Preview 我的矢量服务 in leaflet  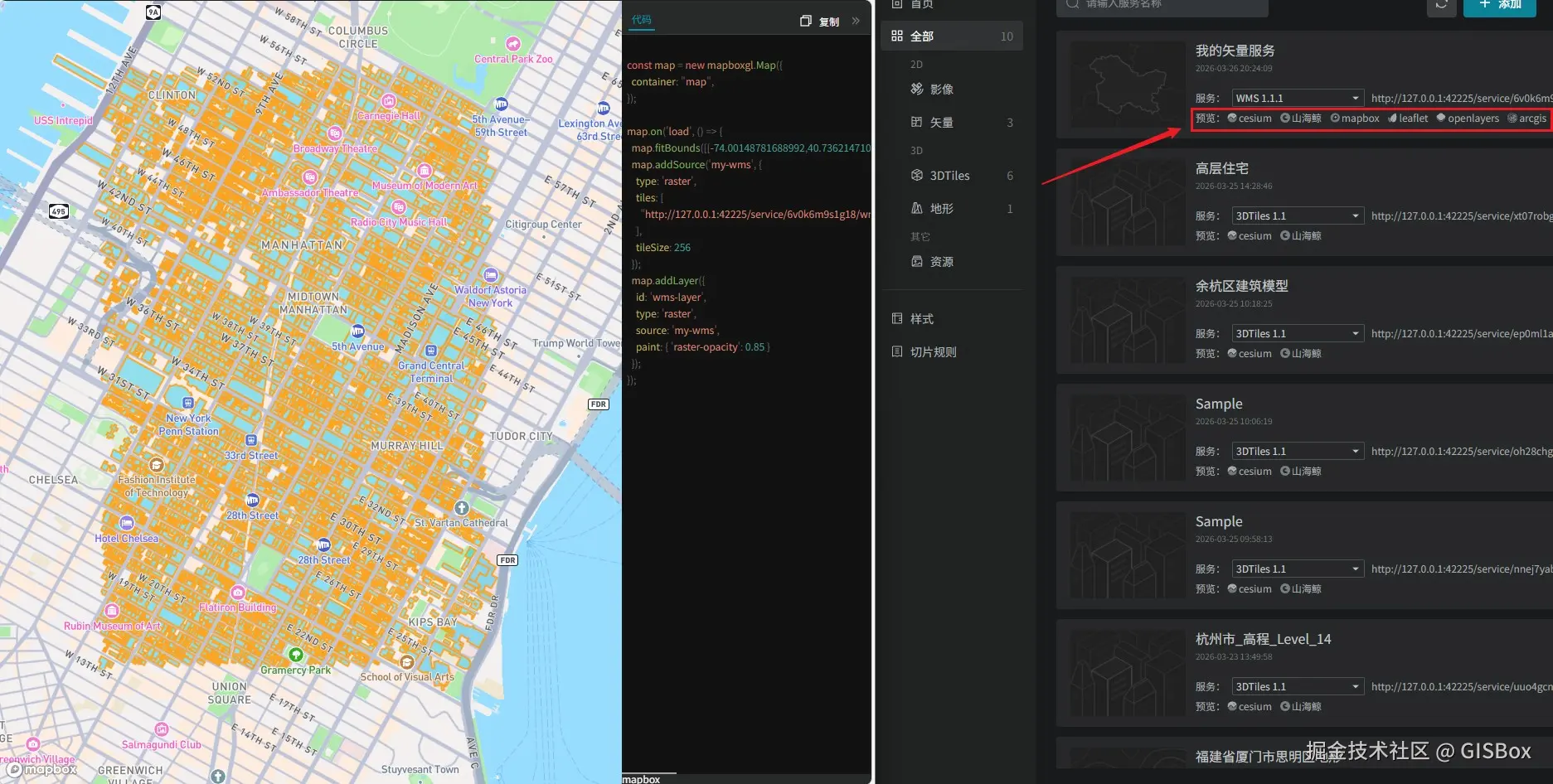(1408, 119)
